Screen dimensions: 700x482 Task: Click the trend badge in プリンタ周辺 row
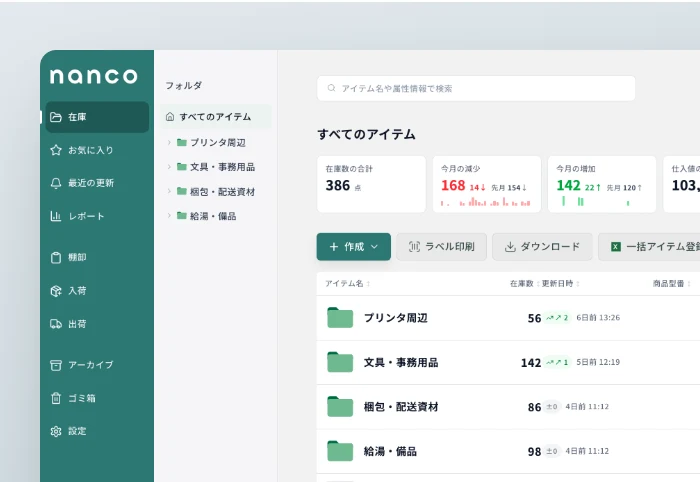click(x=557, y=318)
